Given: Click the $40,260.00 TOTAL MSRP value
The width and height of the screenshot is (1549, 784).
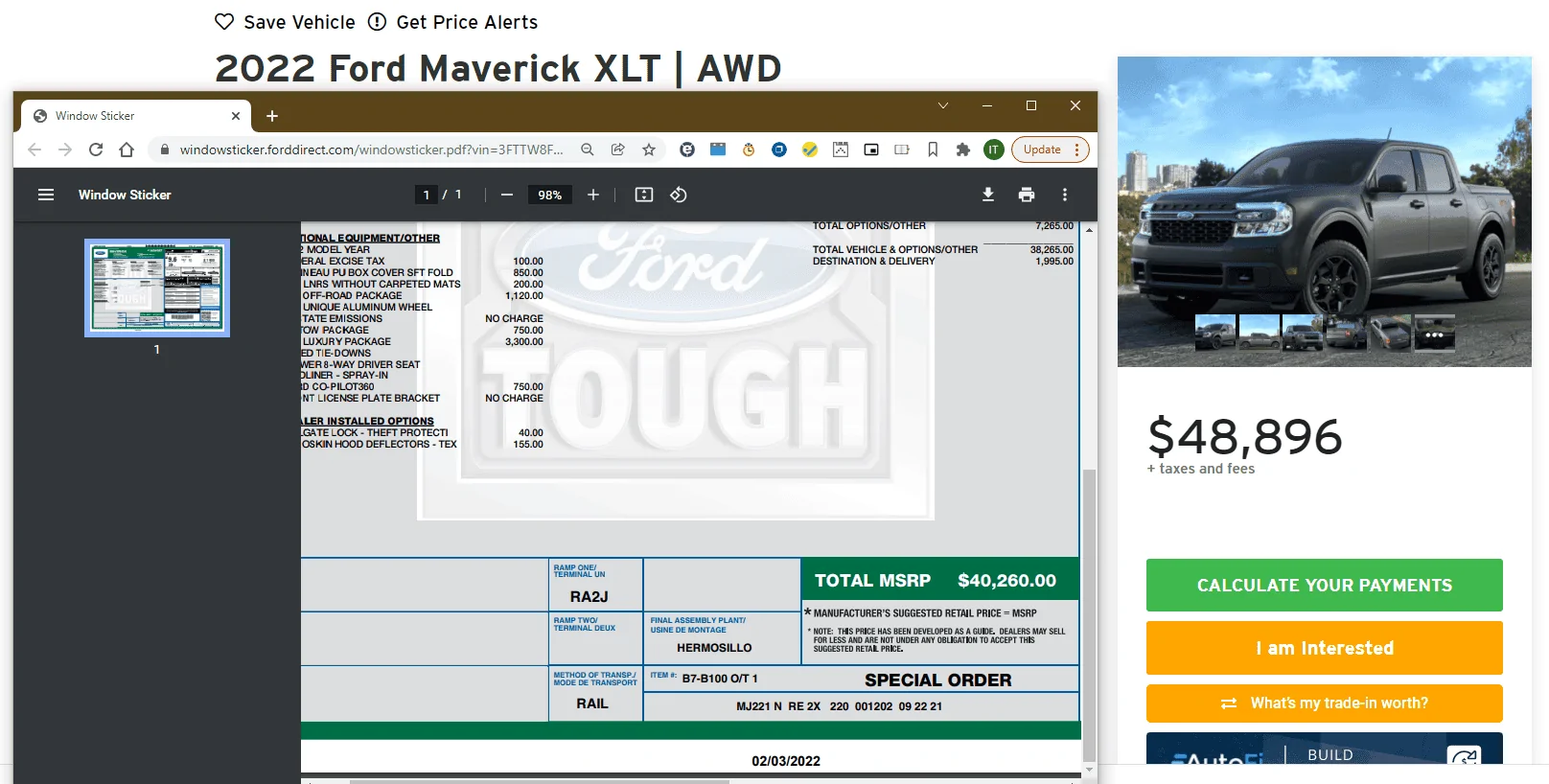Looking at the screenshot, I should point(1006,580).
